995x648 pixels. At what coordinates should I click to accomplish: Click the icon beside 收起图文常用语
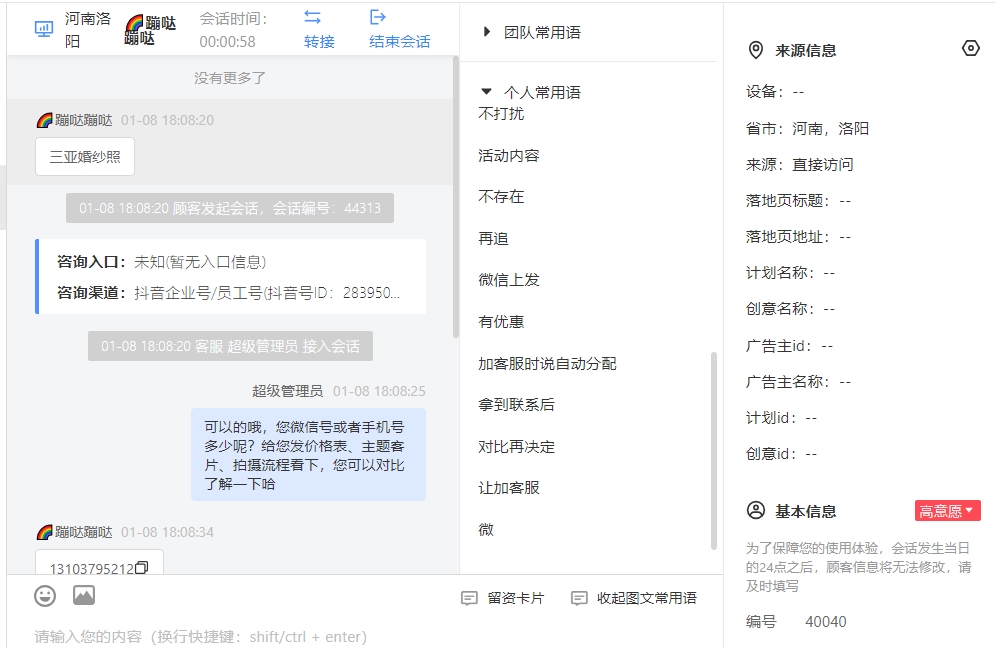click(579, 598)
